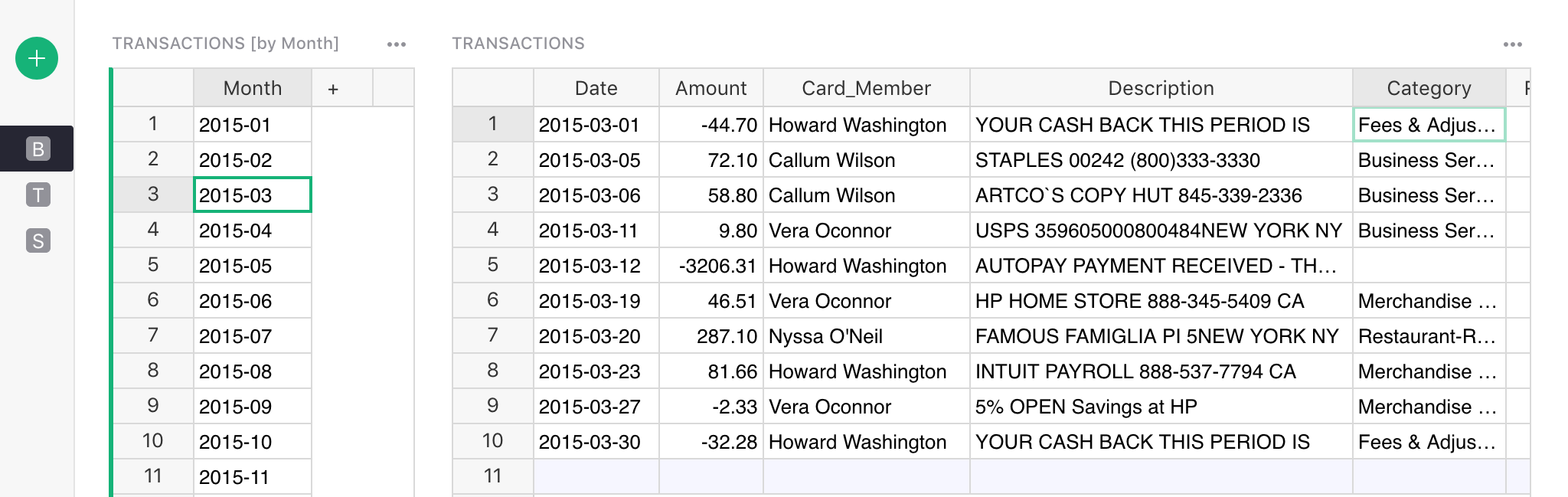Click the green add new button
The width and height of the screenshot is (1568, 497).
click(37, 58)
